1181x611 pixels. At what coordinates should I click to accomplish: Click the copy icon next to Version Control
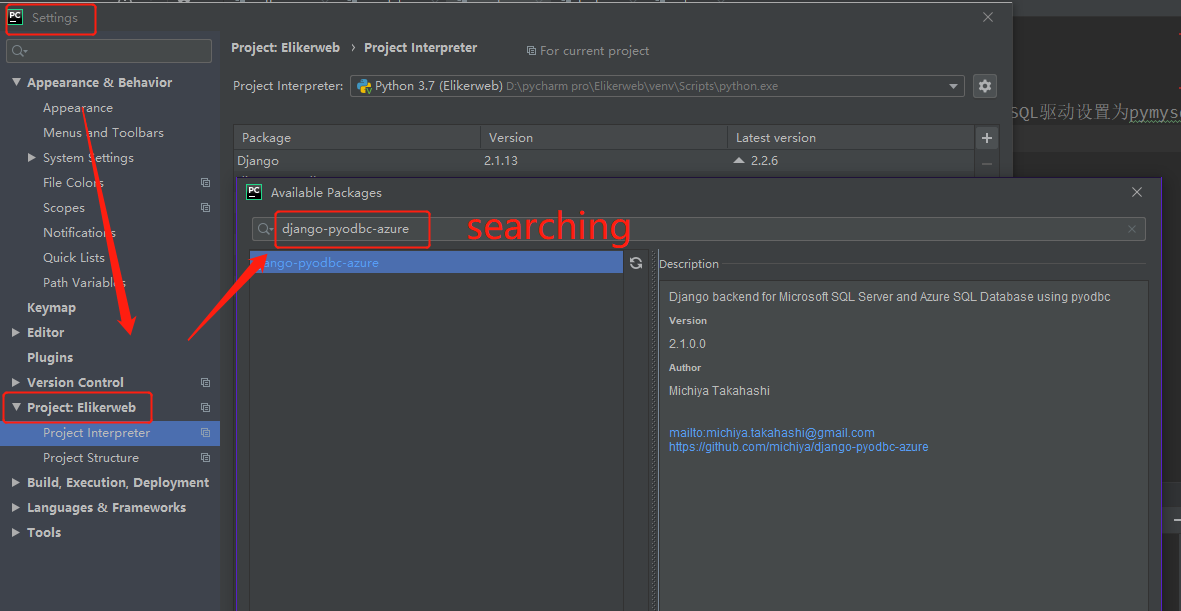[x=205, y=382]
